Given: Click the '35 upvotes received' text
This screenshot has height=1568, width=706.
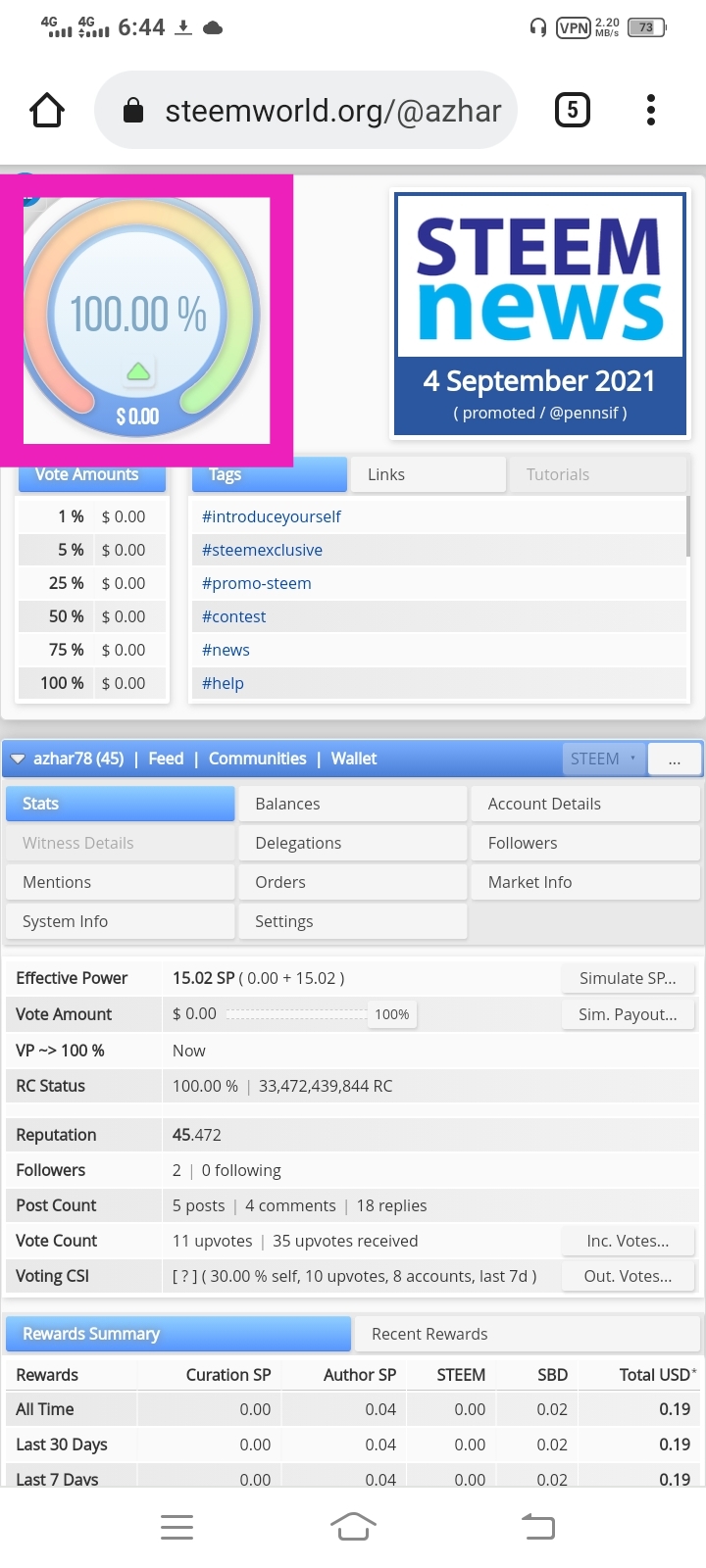Looking at the screenshot, I should (345, 1241).
